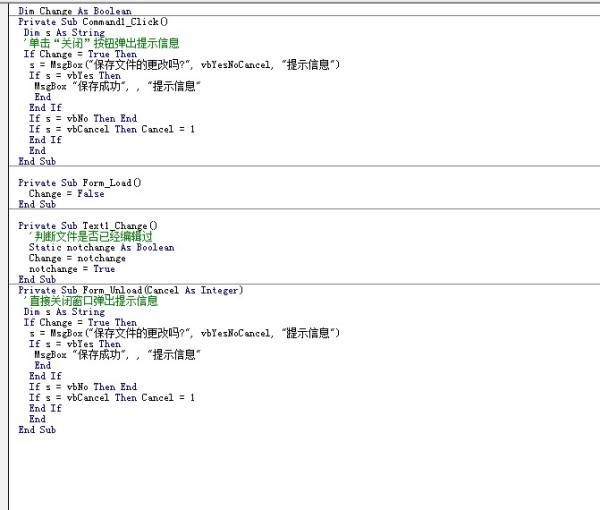Click the 'Dim Change As Boolean' declaration line
Viewport: 600px width, 510px height.
(75, 11)
